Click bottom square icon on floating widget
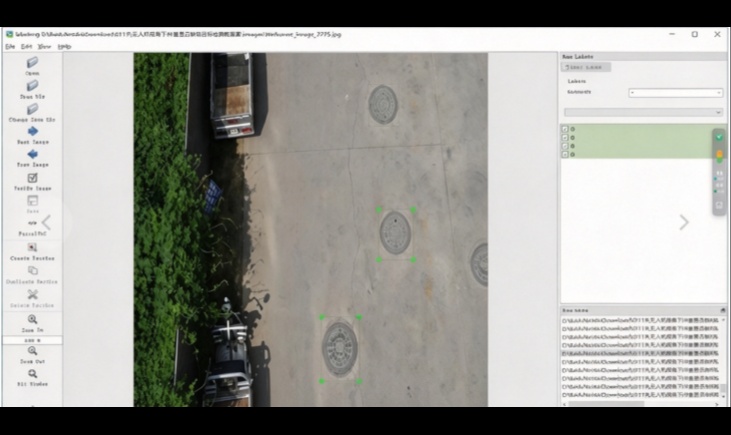The image size is (731, 435). point(719,205)
